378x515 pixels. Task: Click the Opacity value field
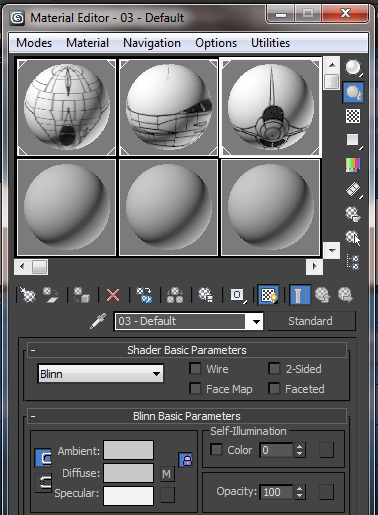pos(277,492)
